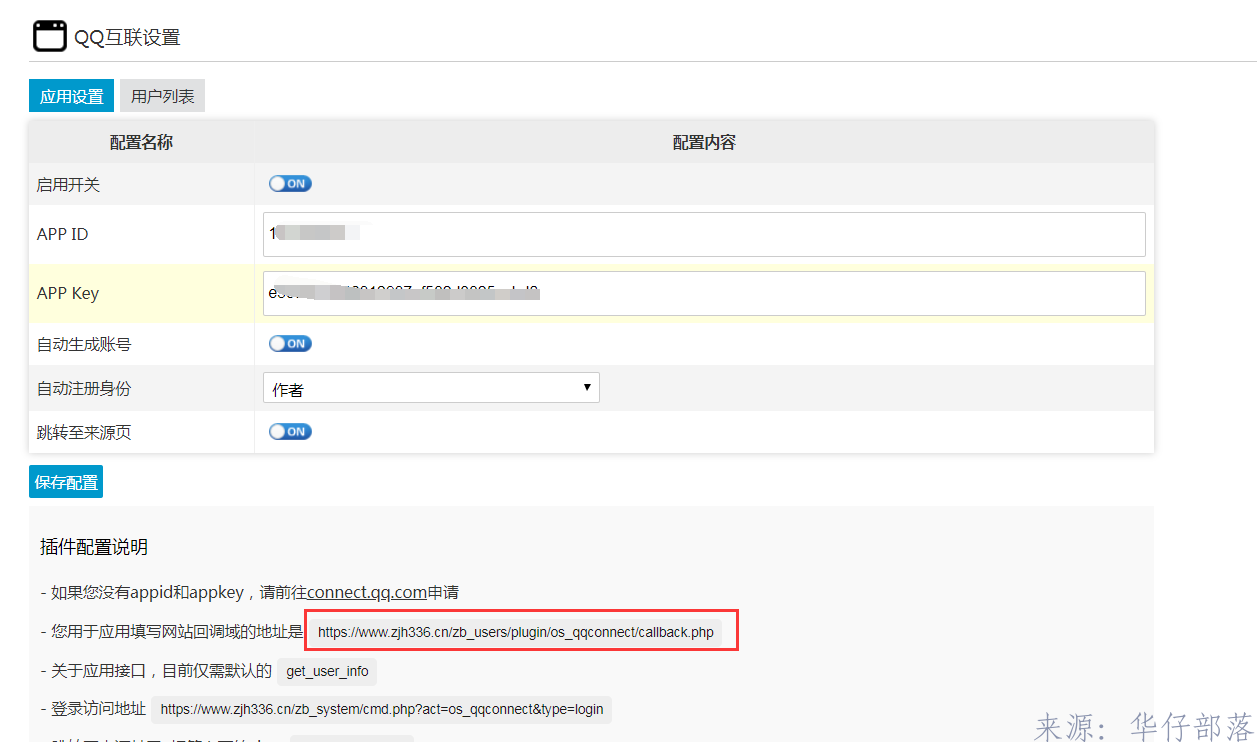This screenshot has width=1257, height=742.
Task: Click the get_user_info code text
Action: [x=327, y=671]
